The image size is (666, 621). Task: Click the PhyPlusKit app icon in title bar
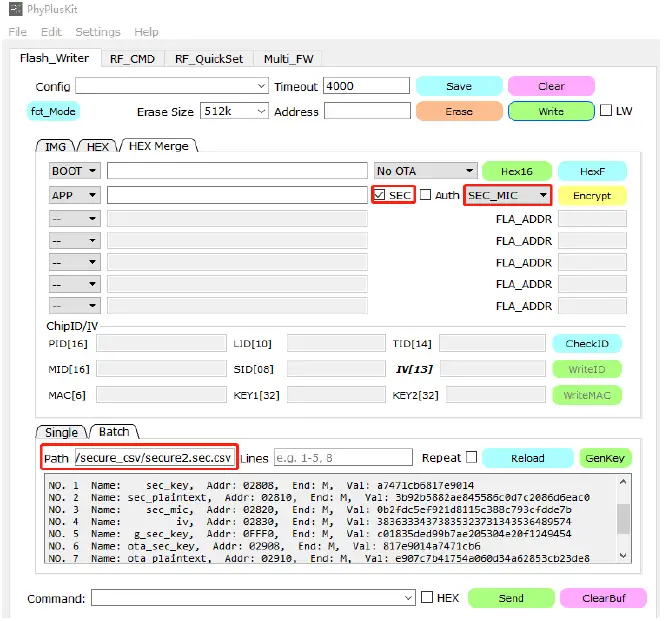pos(15,9)
